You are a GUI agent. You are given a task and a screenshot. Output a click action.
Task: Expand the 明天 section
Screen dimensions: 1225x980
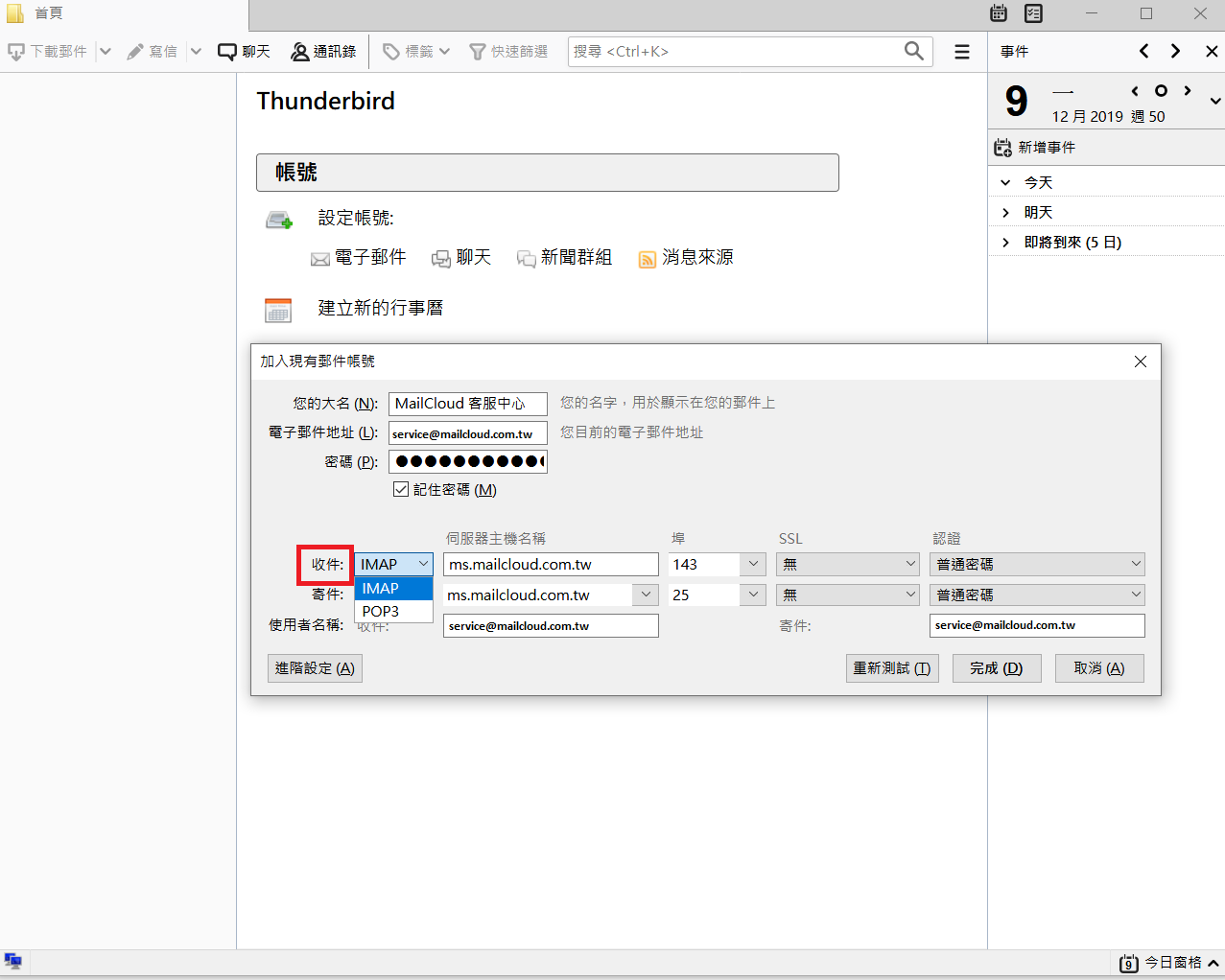(x=1005, y=212)
